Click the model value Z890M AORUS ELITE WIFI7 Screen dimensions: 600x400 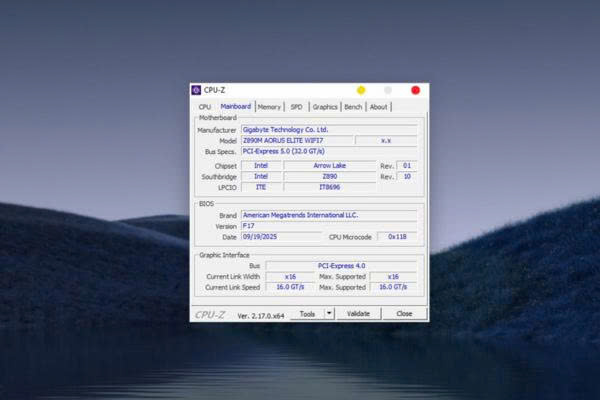[297, 140]
